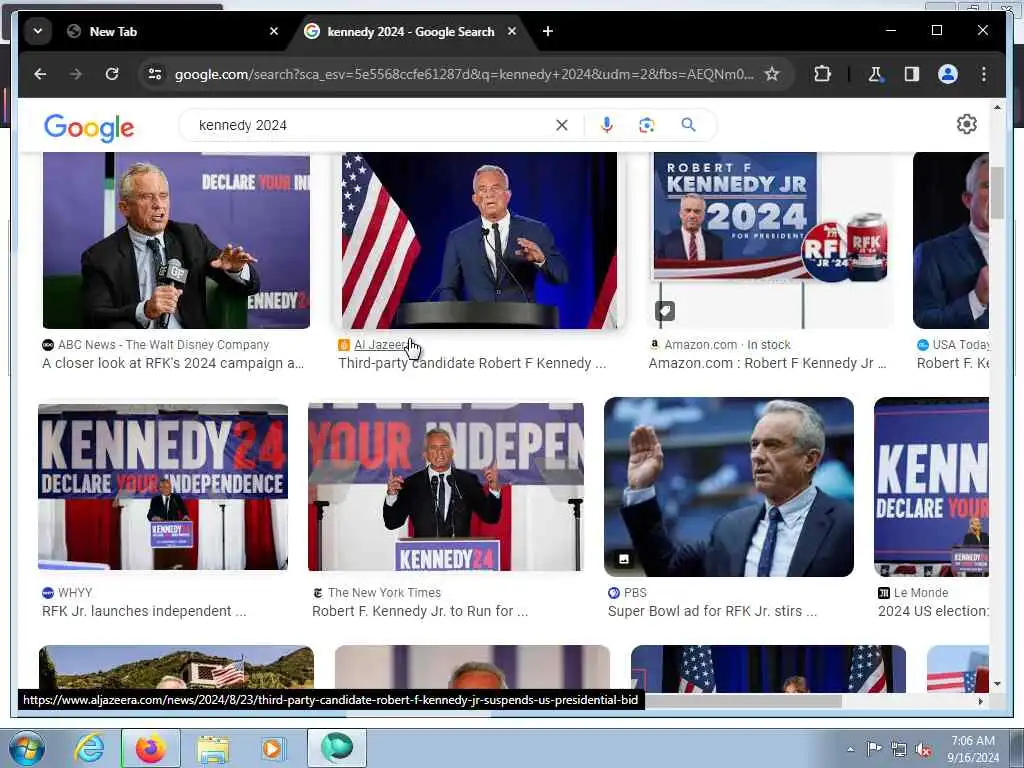Open the Amazon Kennedy Jr 2024 yard sign image
Viewport: 1024px width, 768px height.
[771, 240]
